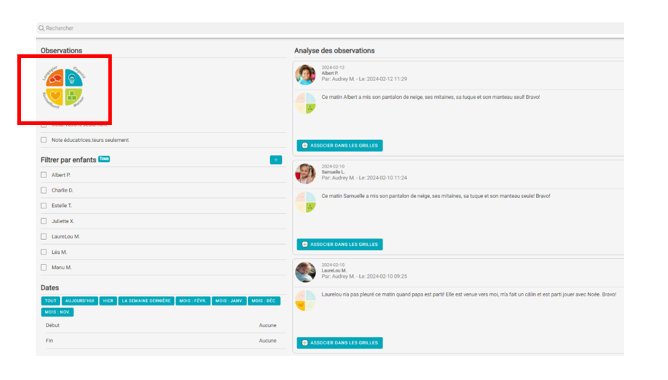This screenshot has width=668, height=380.
Task: Tick the Albert P. child filter checkbox
Action: pyautogui.click(x=44, y=175)
